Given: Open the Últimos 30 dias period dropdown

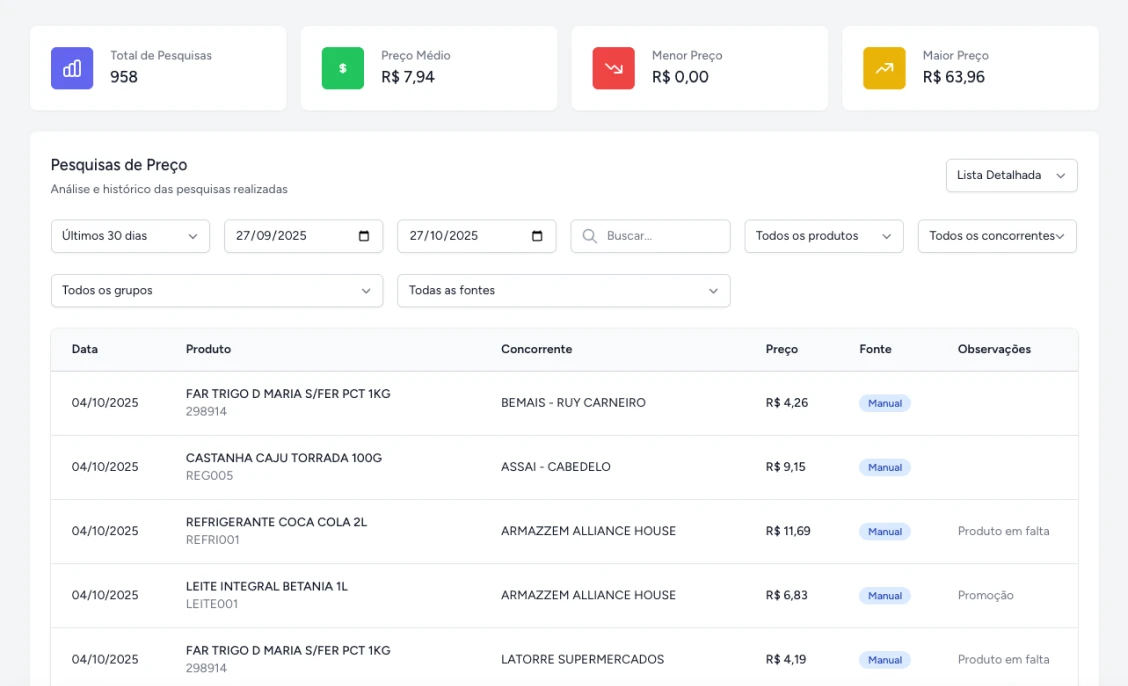Looking at the screenshot, I should coord(130,236).
